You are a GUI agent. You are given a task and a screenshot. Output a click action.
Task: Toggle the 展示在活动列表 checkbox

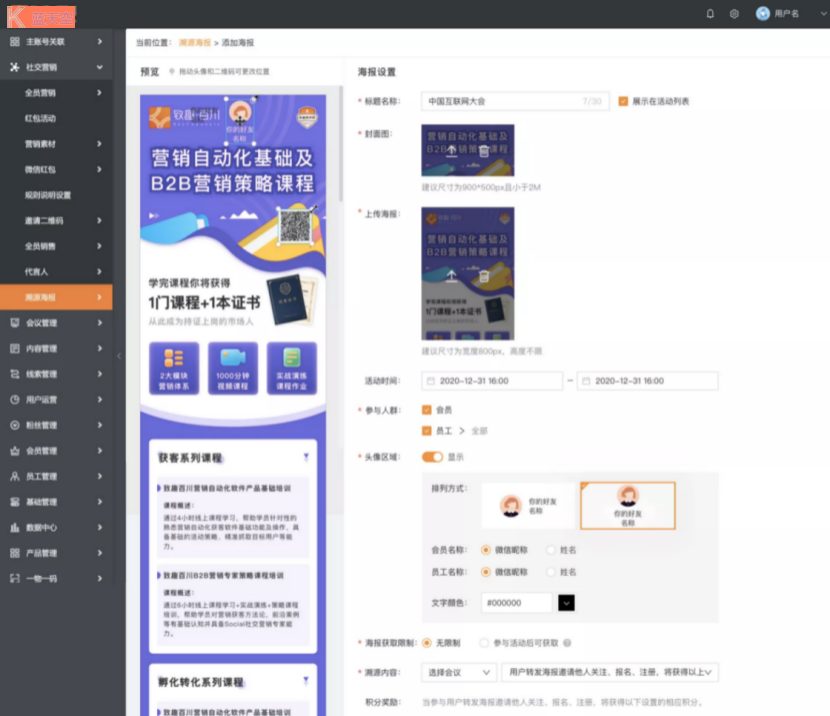click(623, 101)
